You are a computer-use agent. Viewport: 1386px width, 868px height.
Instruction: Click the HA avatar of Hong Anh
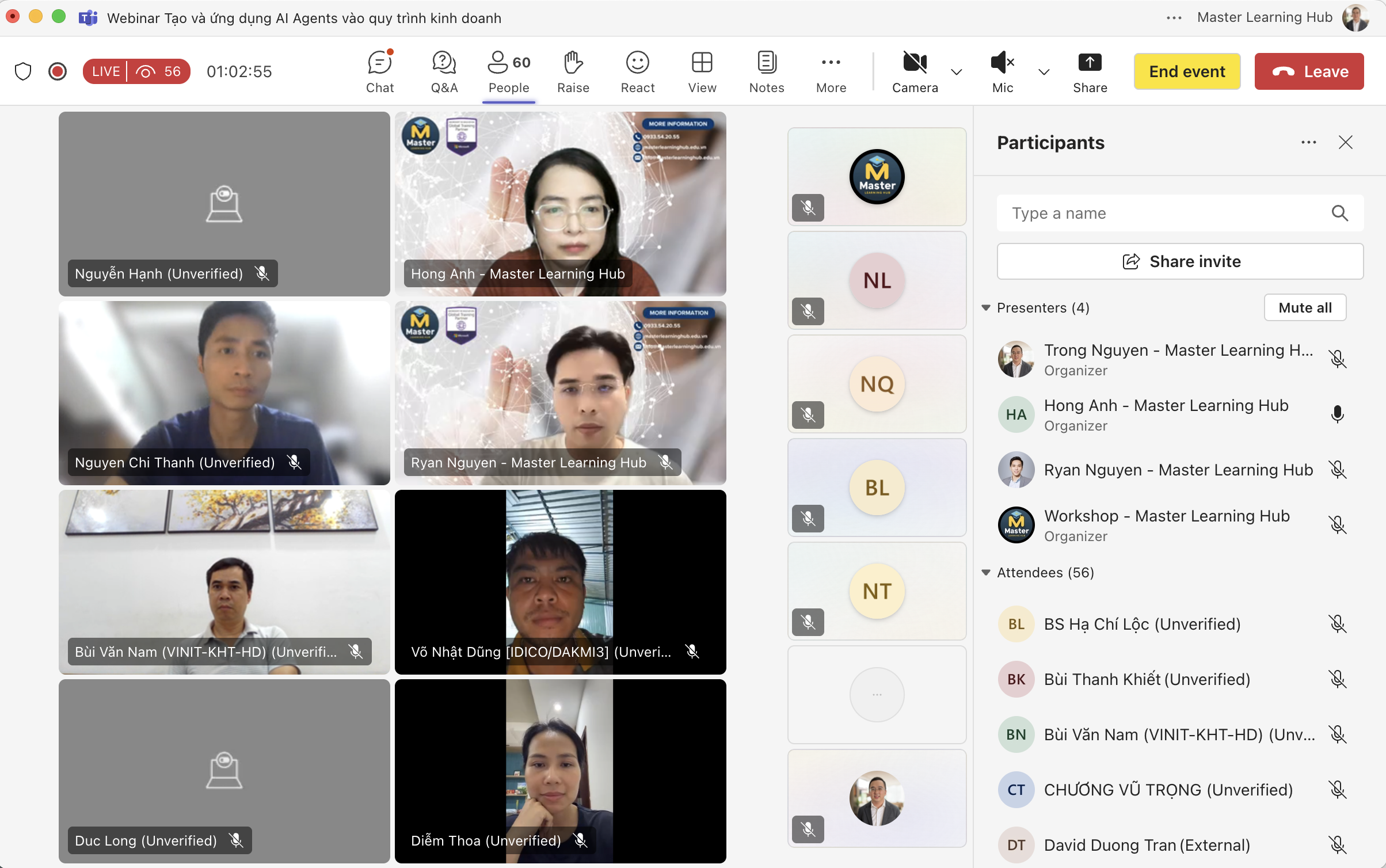coord(1016,414)
